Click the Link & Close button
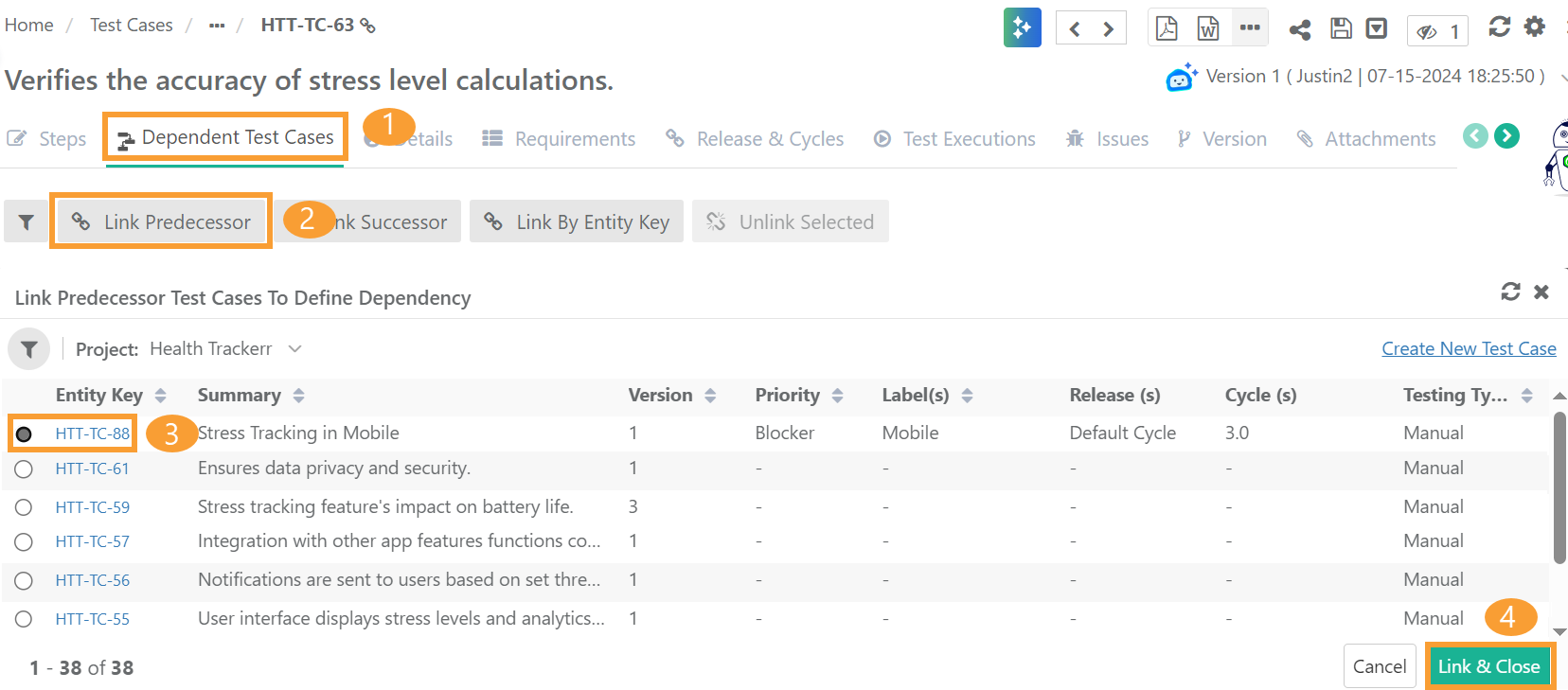The image size is (1568, 690). tap(1488, 666)
